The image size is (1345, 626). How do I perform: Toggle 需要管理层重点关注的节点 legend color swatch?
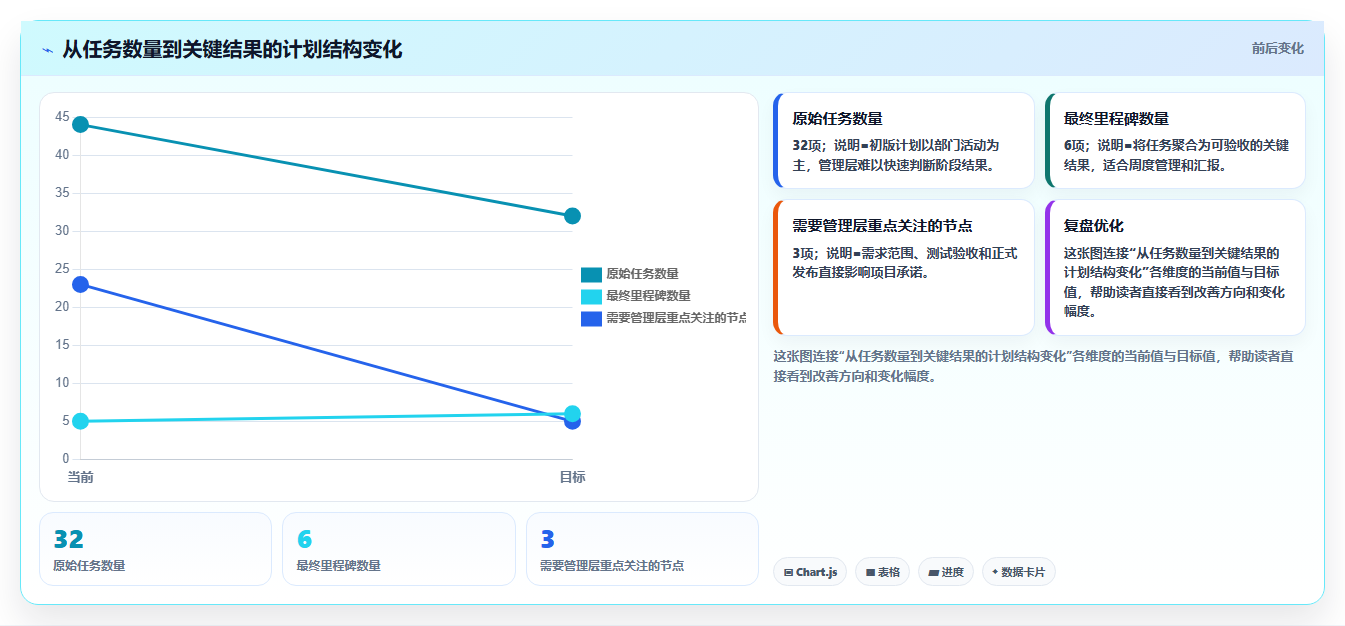pyautogui.click(x=591, y=318)
